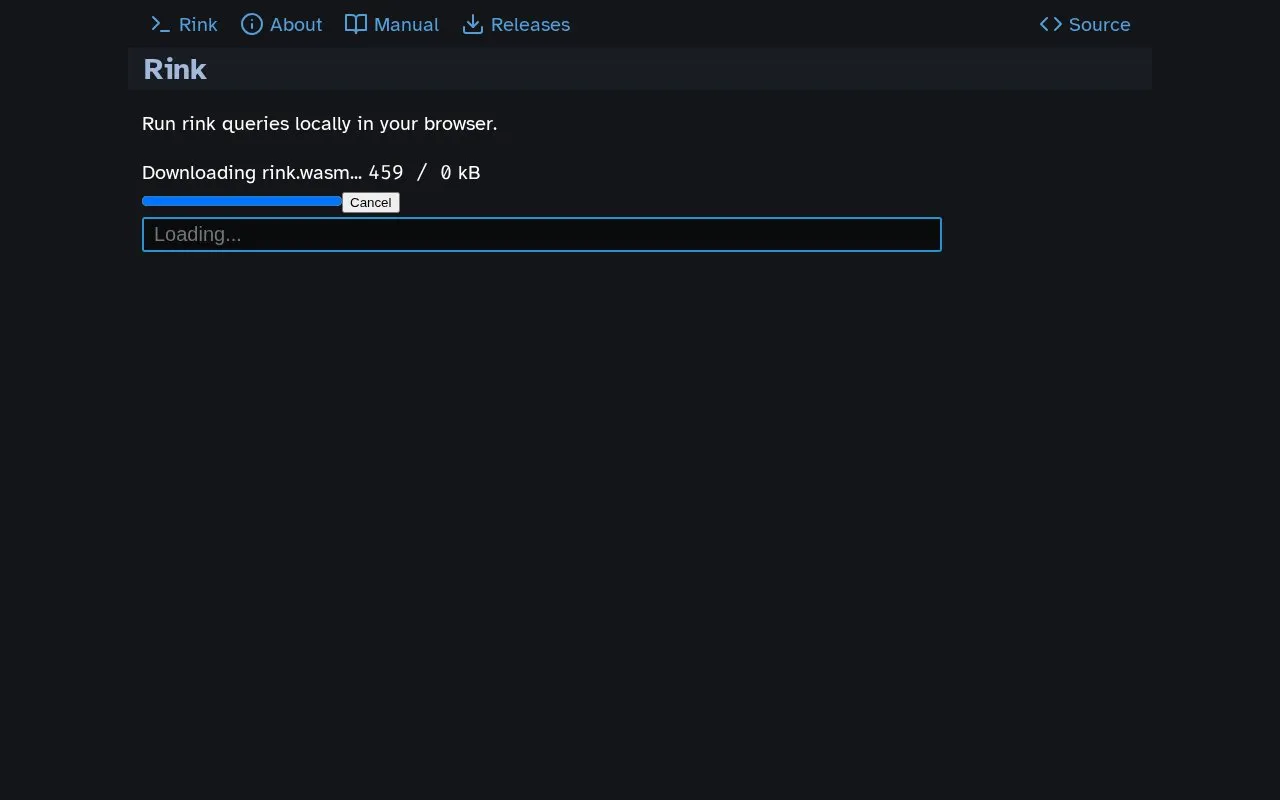Image resolution: width=1280 pixels, height=800 pixels.
Task: Click the terminal prompt icon beside Rink
Action: pyautogui.click(x=161, y=24)
